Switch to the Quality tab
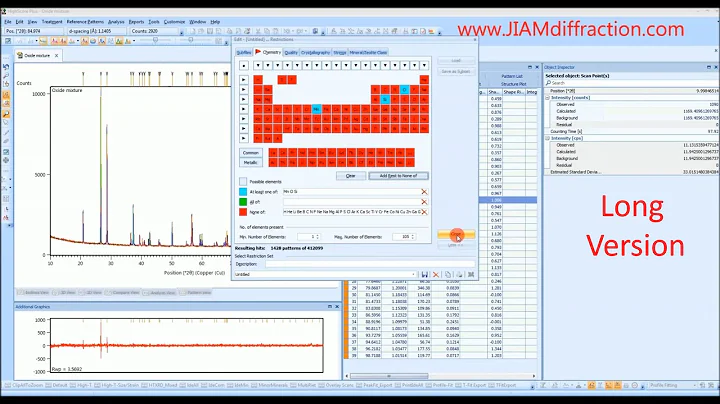The width and height of the screenshot is (720, 404). click(x=291, y=53)
